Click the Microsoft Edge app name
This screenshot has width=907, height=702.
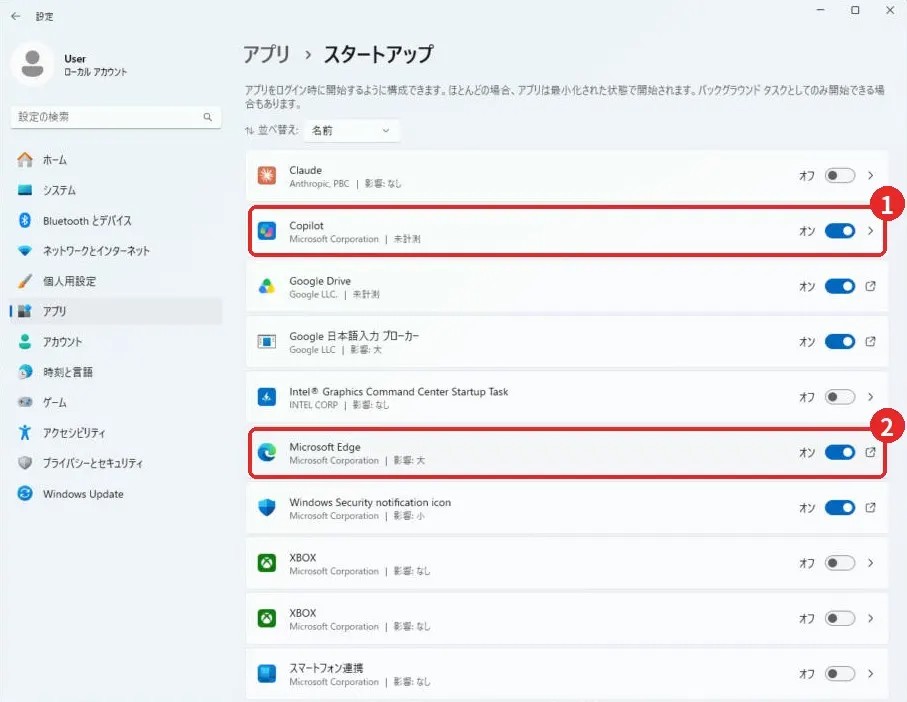(x=325, y=447)
